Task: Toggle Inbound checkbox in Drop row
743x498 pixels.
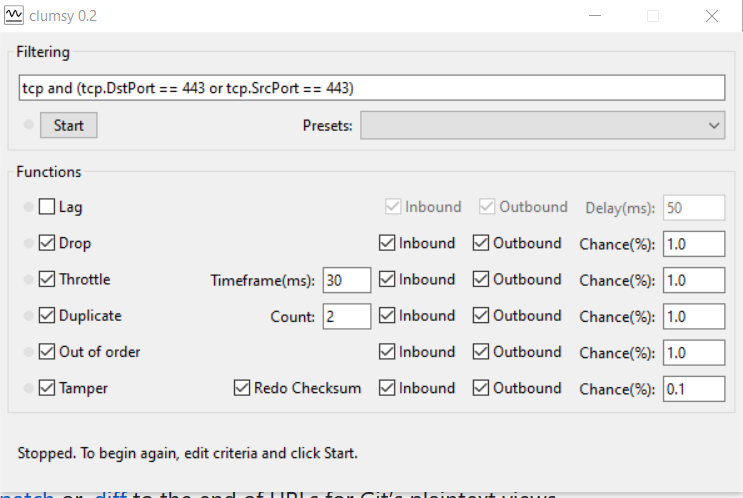Action: (387, 243)
